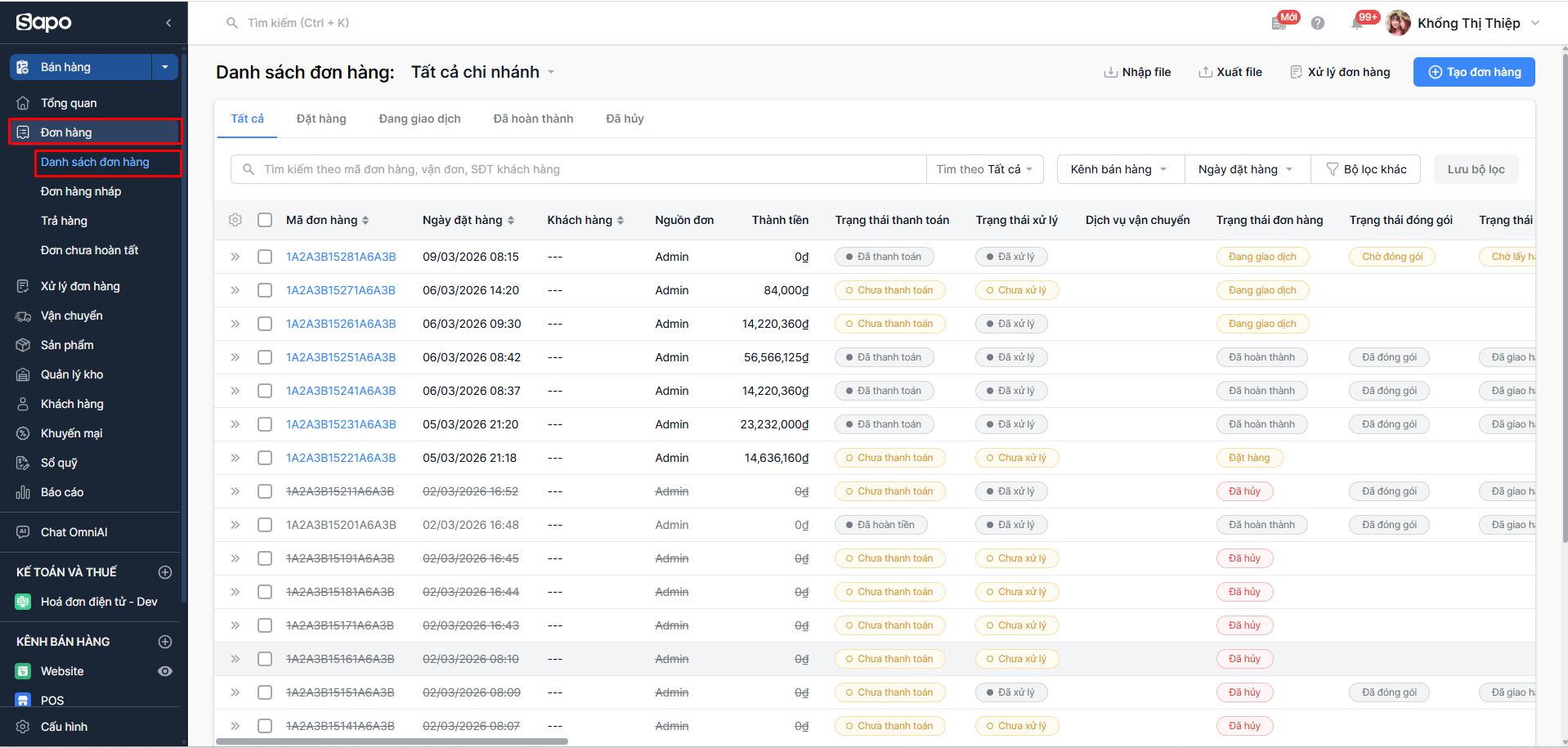The width and height of the screenshot is (1568, 748).
Task: Open the Chat OmniAI sidebar item
Action: 74,532
